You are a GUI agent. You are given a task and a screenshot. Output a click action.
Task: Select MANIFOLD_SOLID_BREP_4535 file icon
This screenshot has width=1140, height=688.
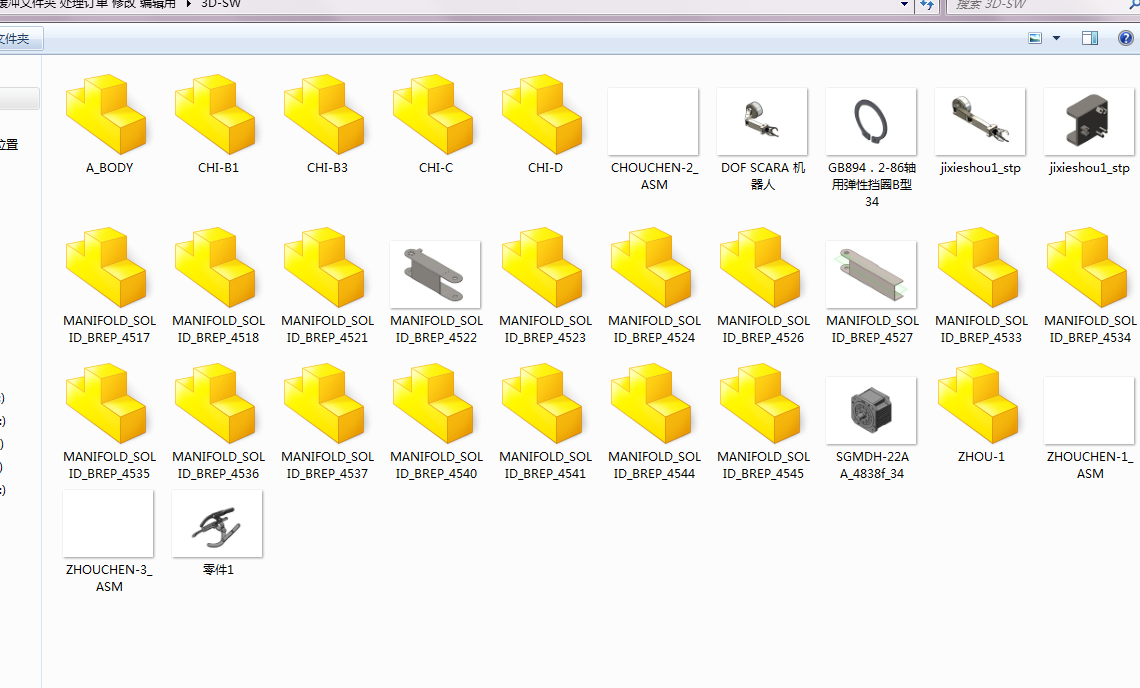[x=106, y=404]
